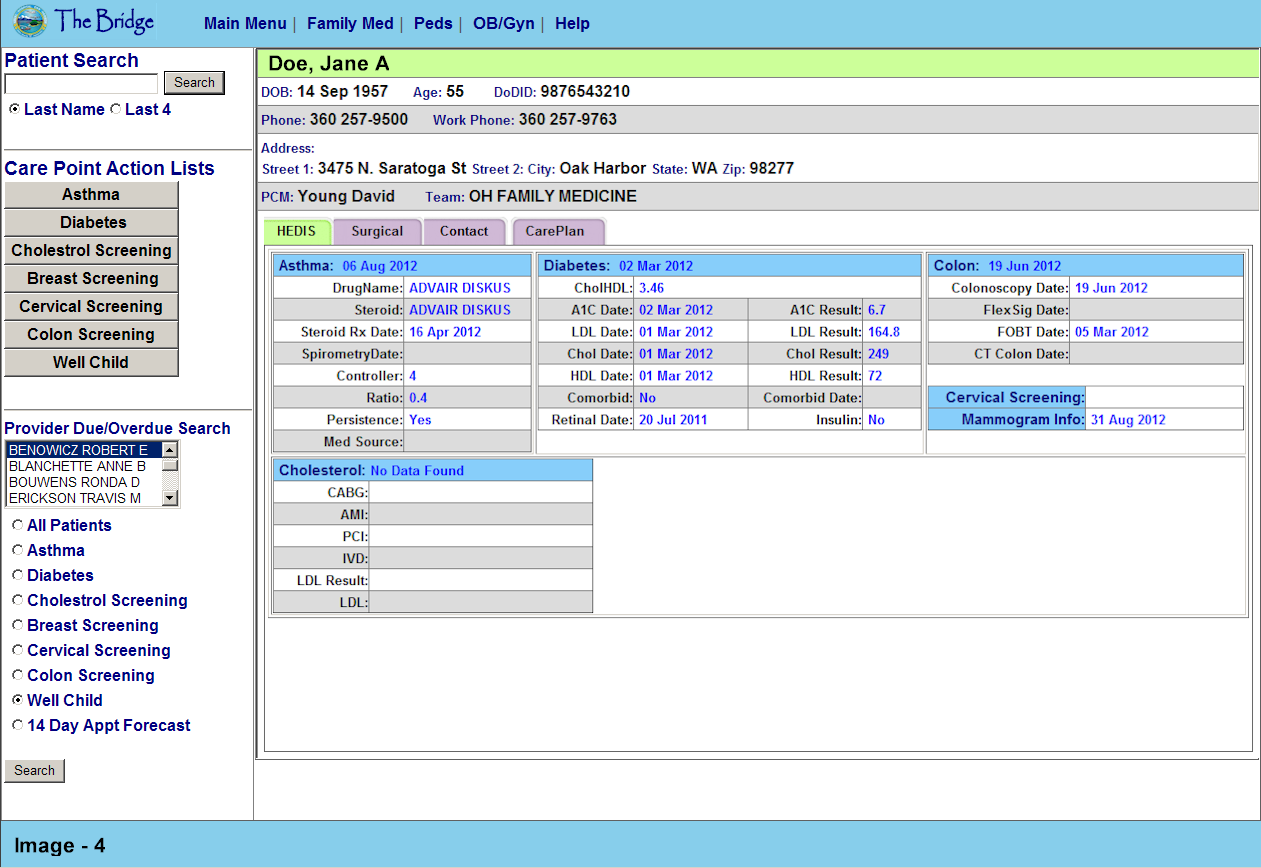Select Breast Screening radio option
Screen dimensions: 1261x868
pos(18,625)
